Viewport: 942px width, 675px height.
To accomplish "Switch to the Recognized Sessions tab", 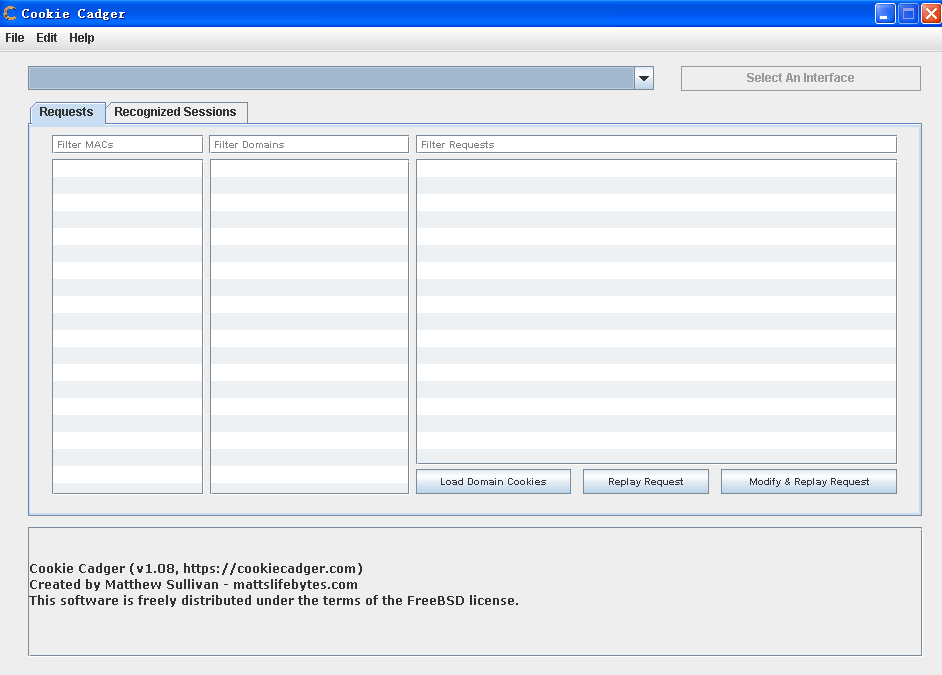I will [176, 112].
